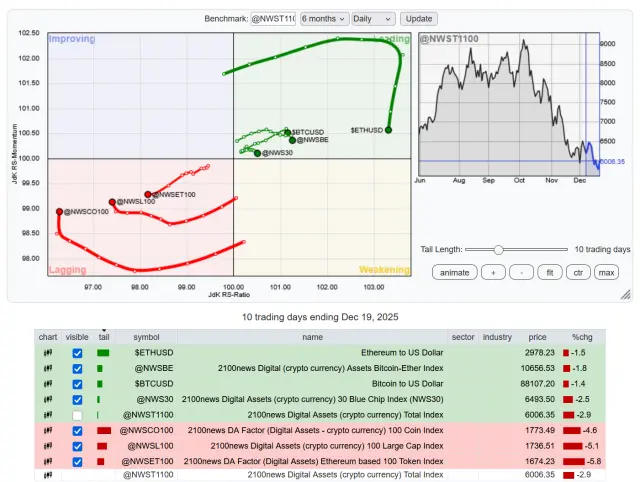Open chart icon for $BTCUSD row
This screenshot has width=640, height=482.
[x=48, y=384]
